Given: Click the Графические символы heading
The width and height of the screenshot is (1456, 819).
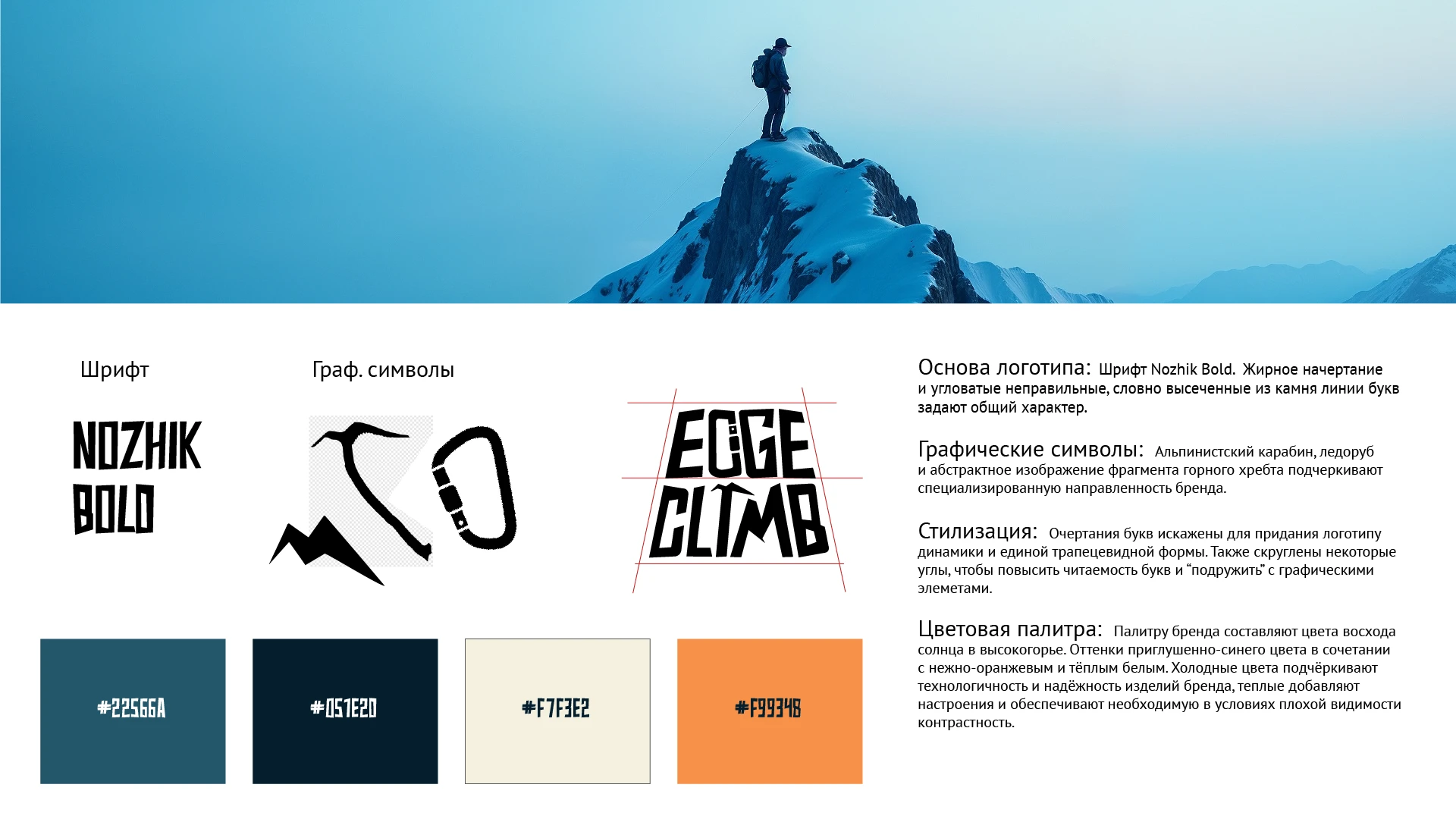Looking at the screenshot, I should pyautogui.click(x=1031, y=450).
